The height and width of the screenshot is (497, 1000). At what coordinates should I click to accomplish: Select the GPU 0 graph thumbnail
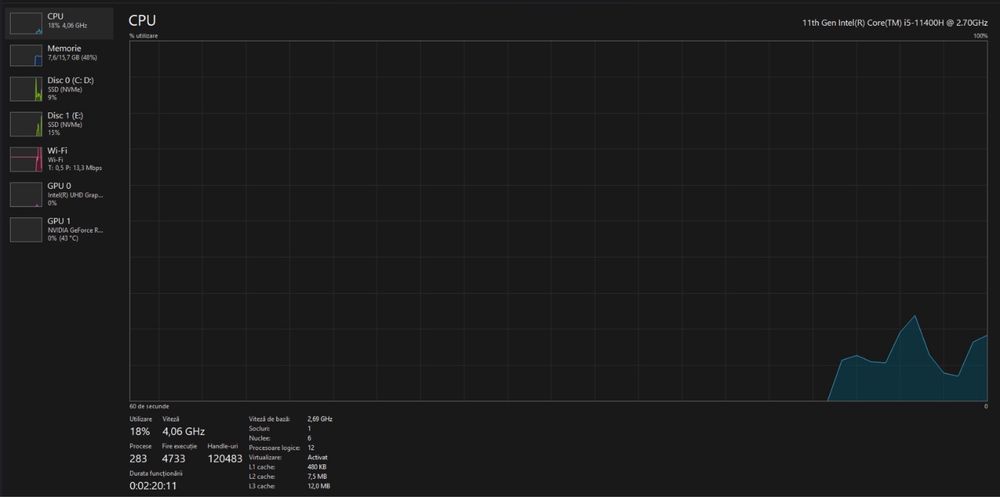click(26, 195)
